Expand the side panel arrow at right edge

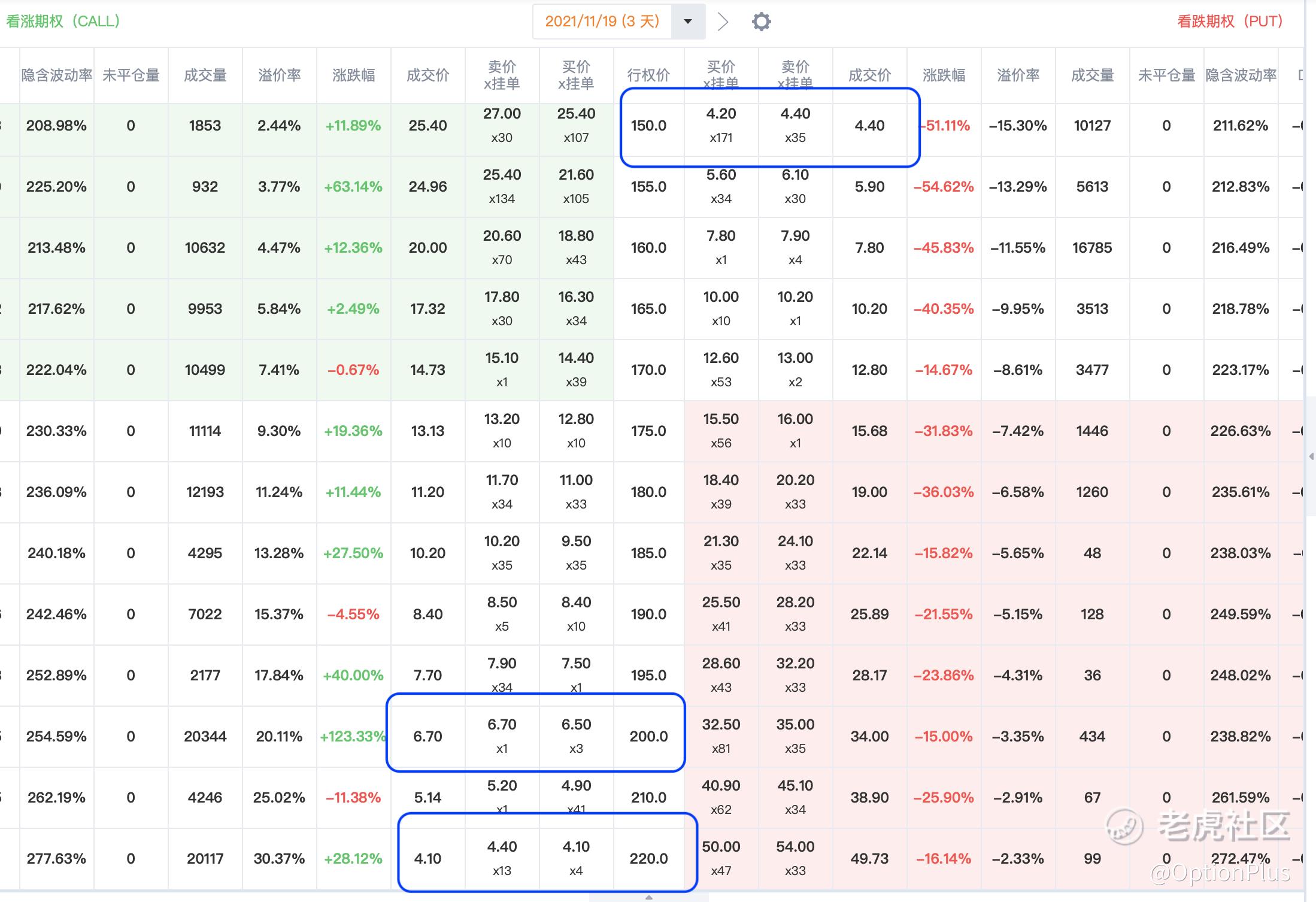(1311, 456)
